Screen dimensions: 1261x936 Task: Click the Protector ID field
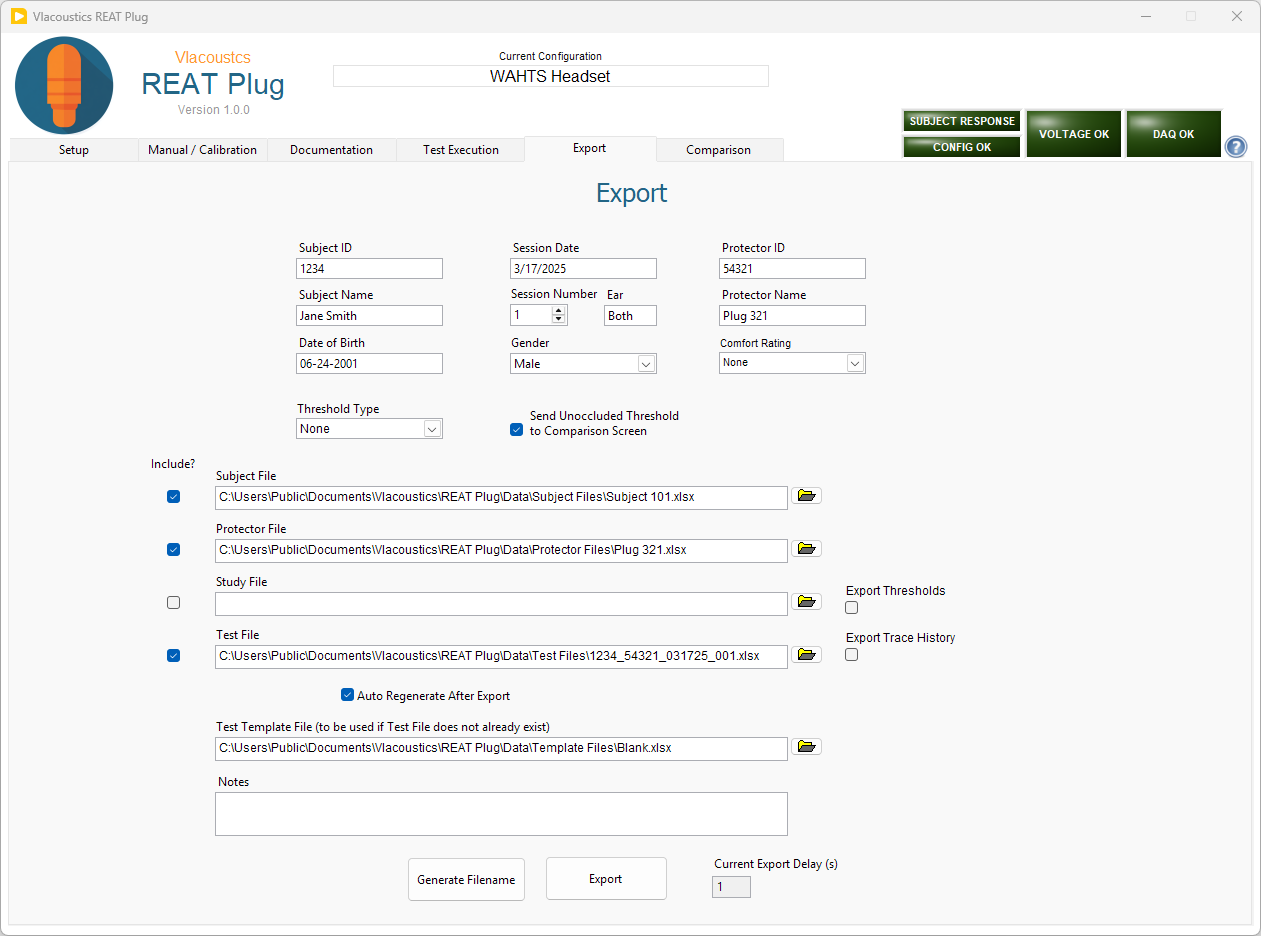point(792,268)
